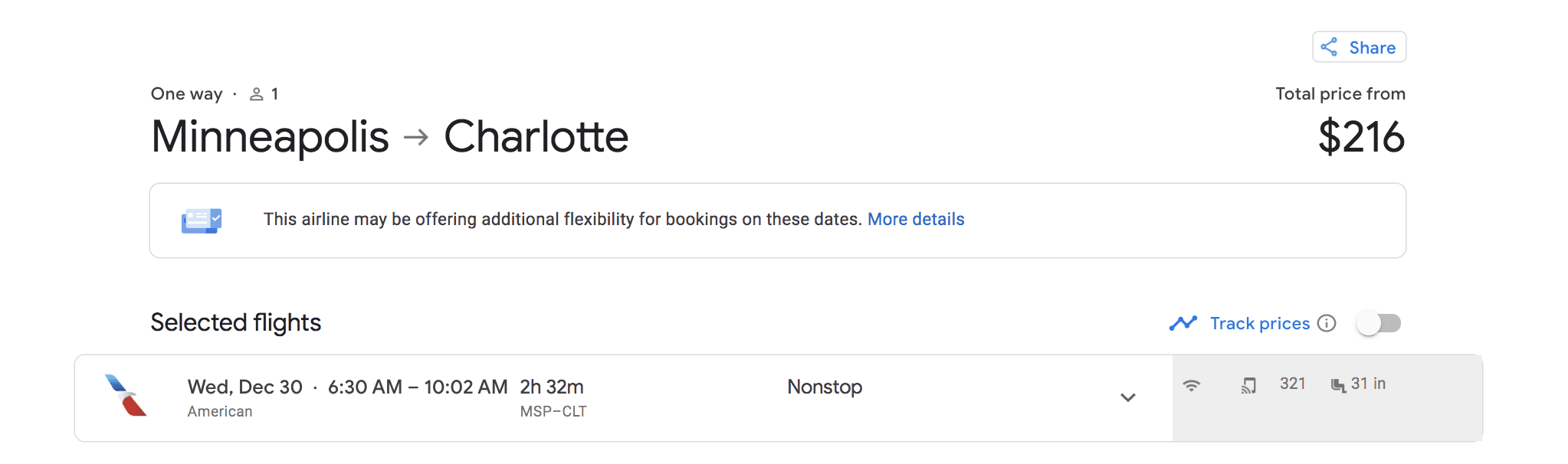Viewport: 1568px width, 464px height.
Task: Select the 31 in legroom icon
Action: (x=1338, y=385)
